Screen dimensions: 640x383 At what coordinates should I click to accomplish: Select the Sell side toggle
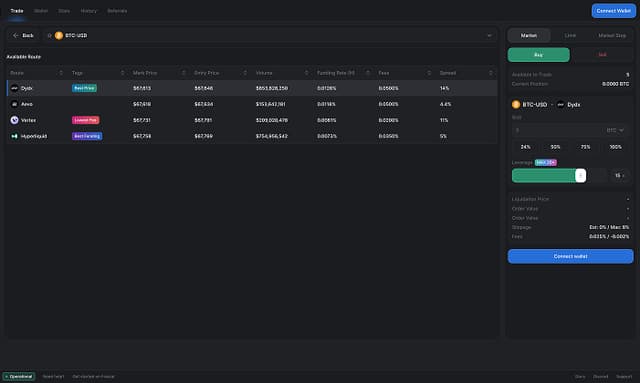pos(602,55)
